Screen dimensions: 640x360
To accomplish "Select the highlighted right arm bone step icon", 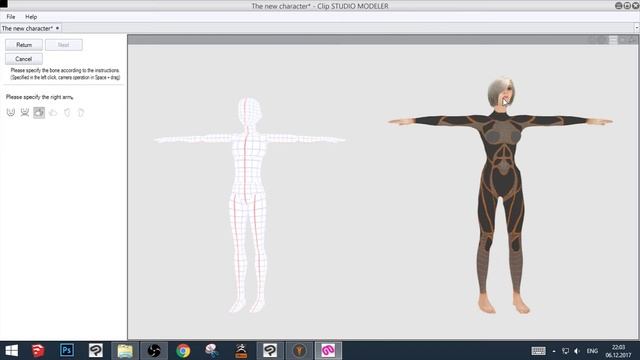I will 39,112.
